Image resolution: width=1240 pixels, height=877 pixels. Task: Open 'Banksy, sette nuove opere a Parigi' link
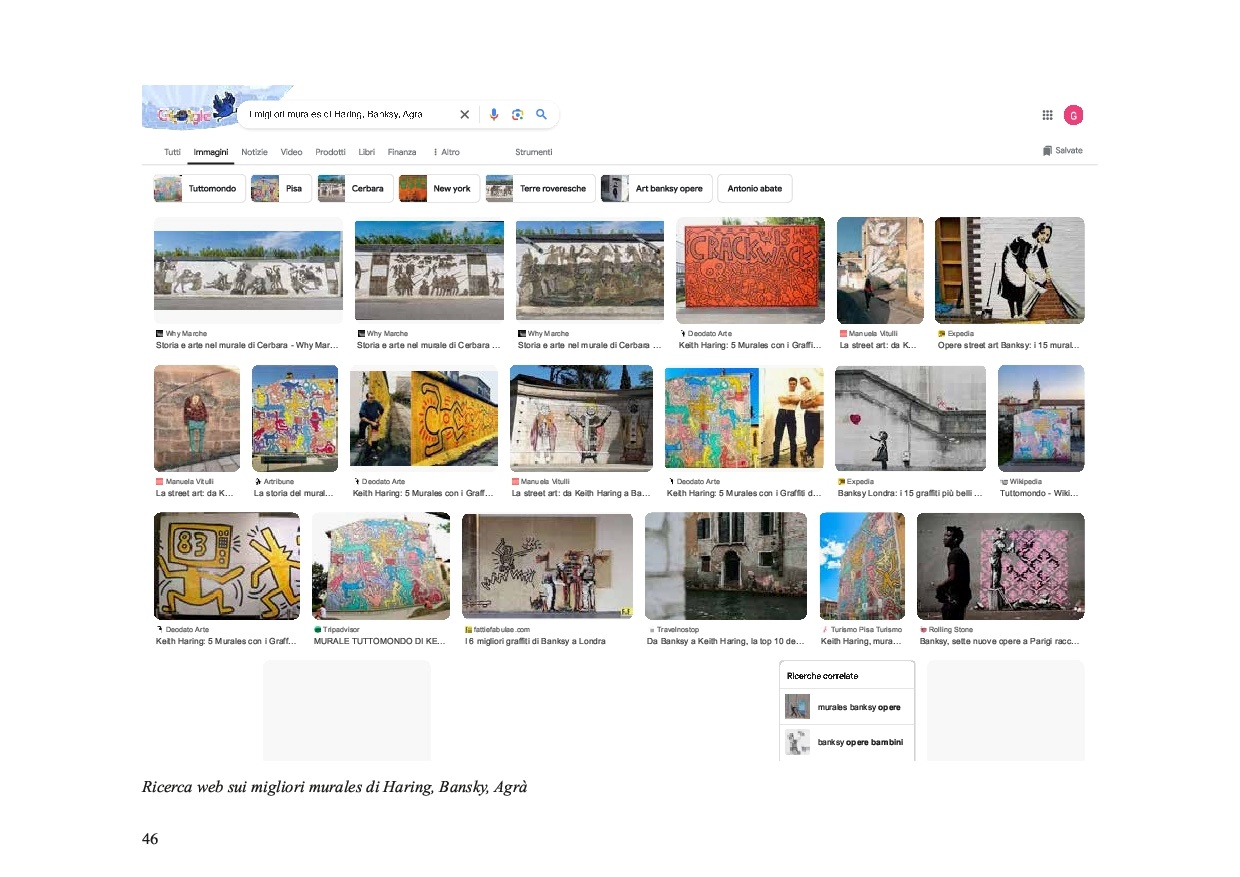pos(999,641)
